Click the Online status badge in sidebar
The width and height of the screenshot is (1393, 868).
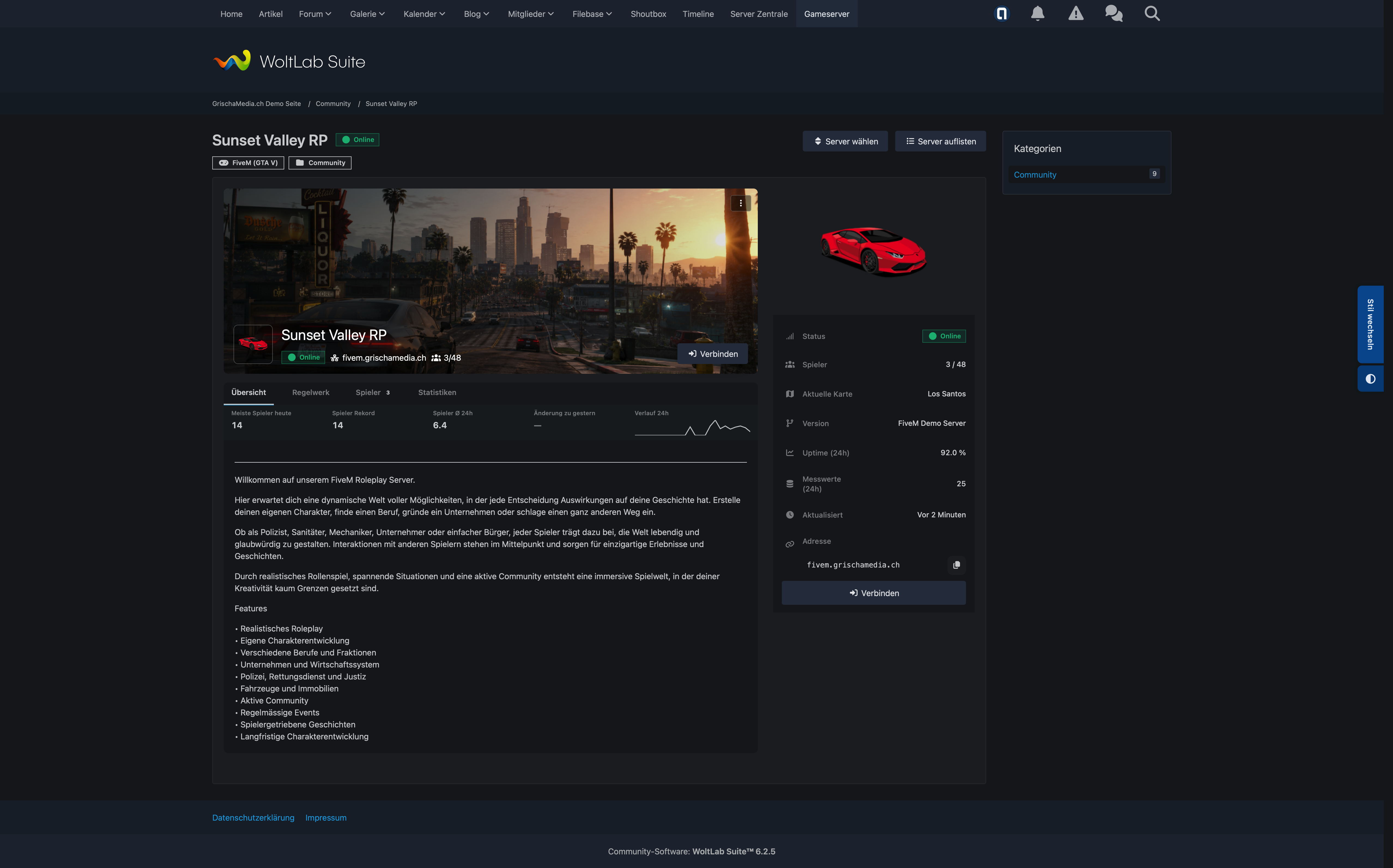coord(944,336)
